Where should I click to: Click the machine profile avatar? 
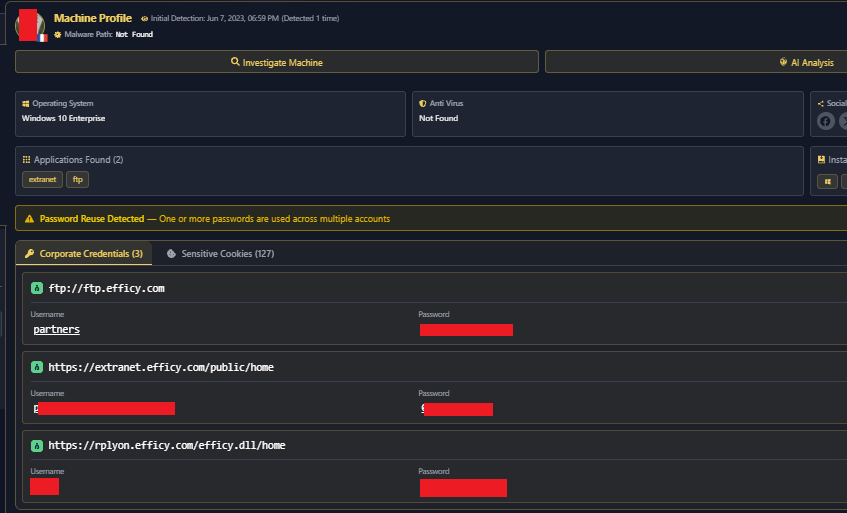(31, 25)
